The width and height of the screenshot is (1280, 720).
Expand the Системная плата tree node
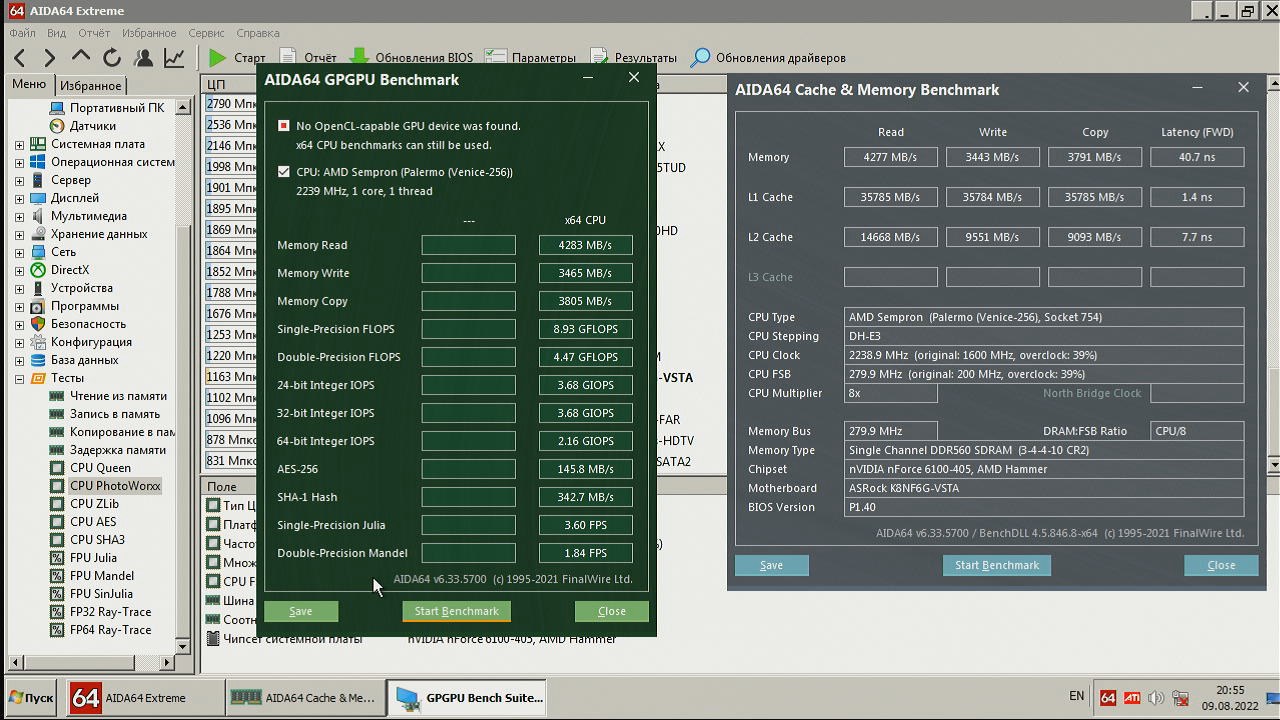coord(19,144)
